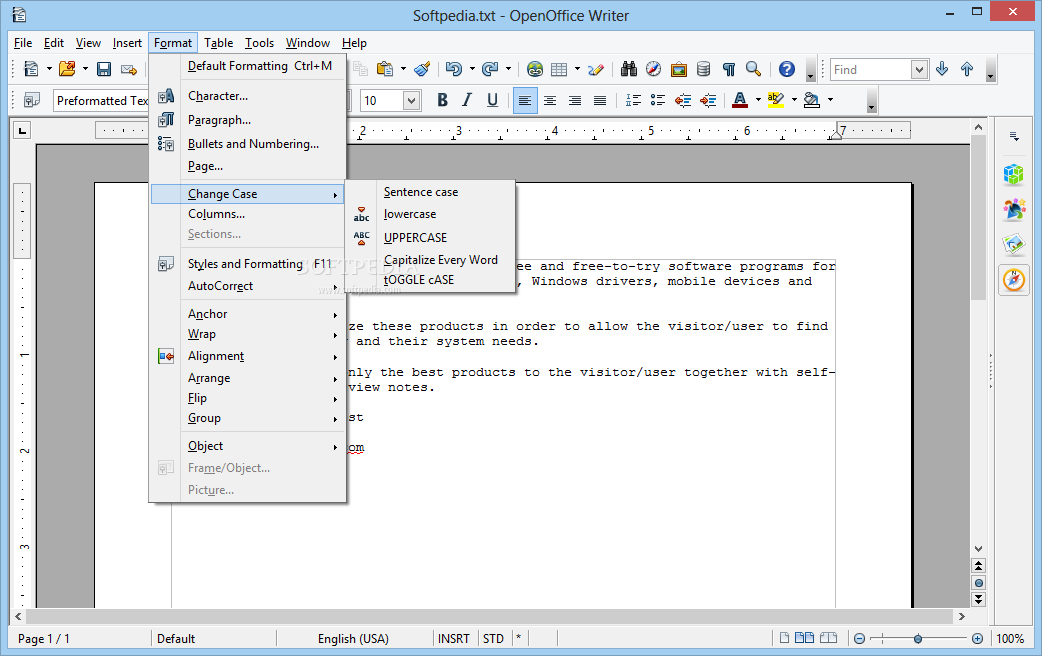Click English (USA) language in status bar
The height and width of the screenshot is (656, 1042).
(x=353, y=639)
